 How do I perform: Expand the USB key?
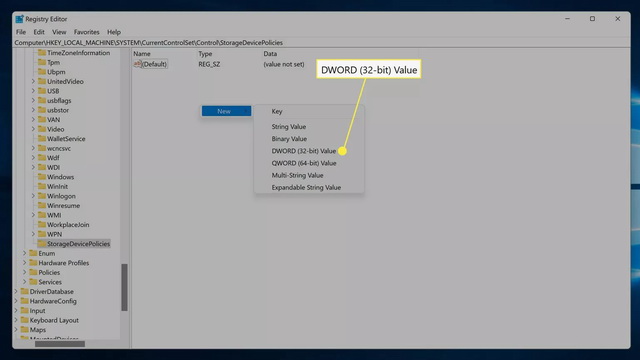pos(33,91)
